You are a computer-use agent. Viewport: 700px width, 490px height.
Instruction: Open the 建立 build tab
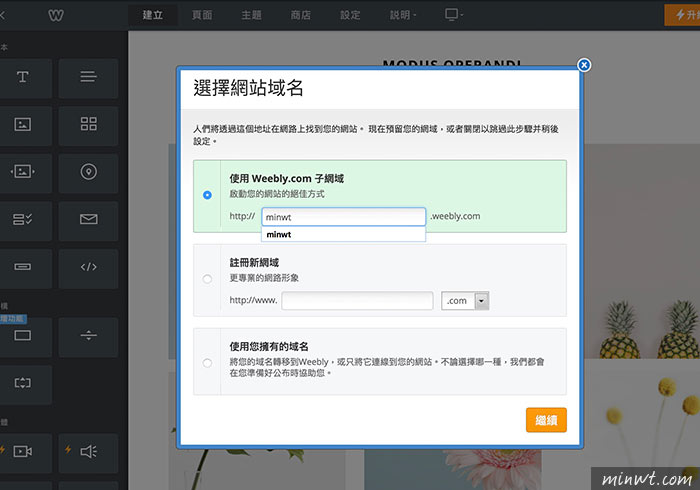coord(153,15)
